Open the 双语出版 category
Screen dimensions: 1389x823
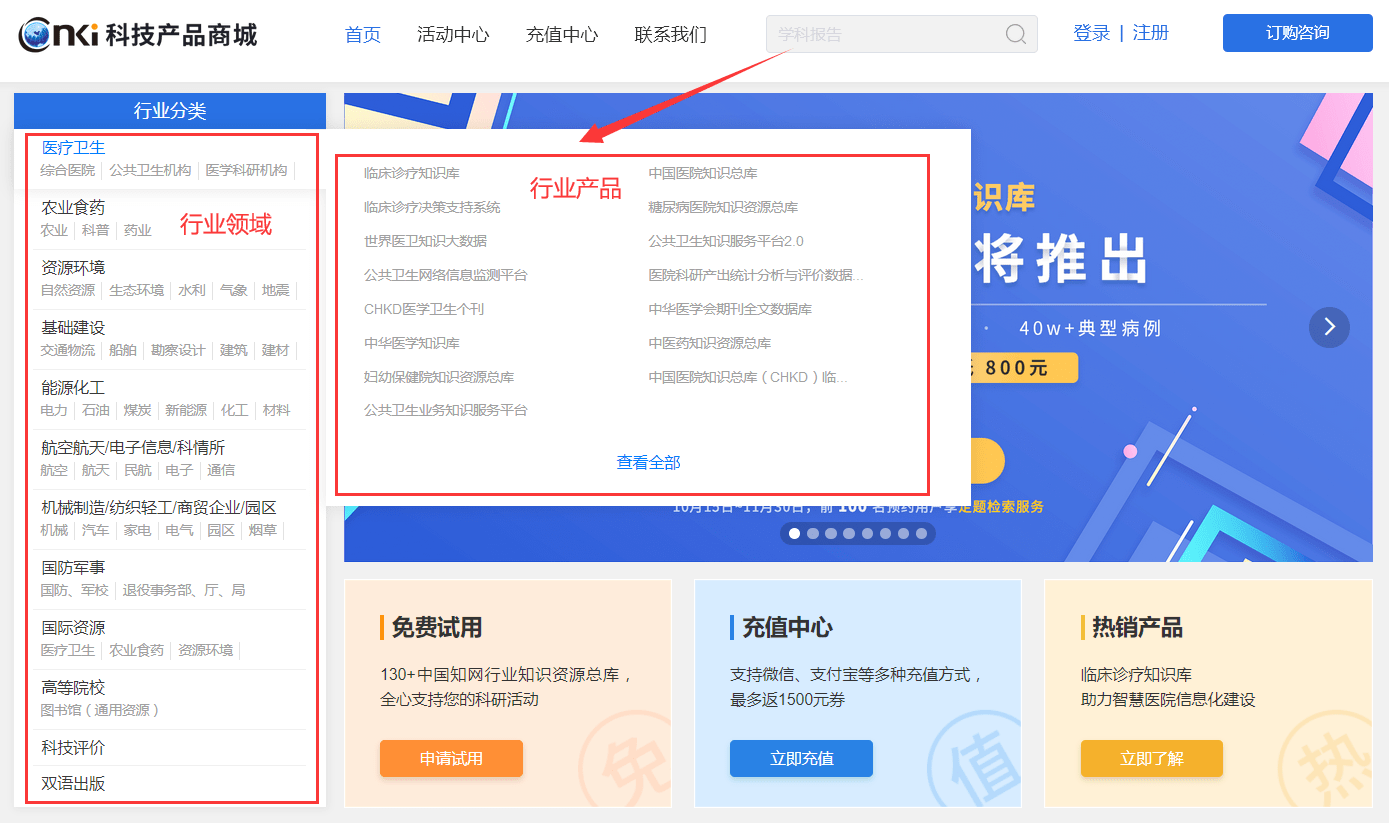[x=73, y=784]
